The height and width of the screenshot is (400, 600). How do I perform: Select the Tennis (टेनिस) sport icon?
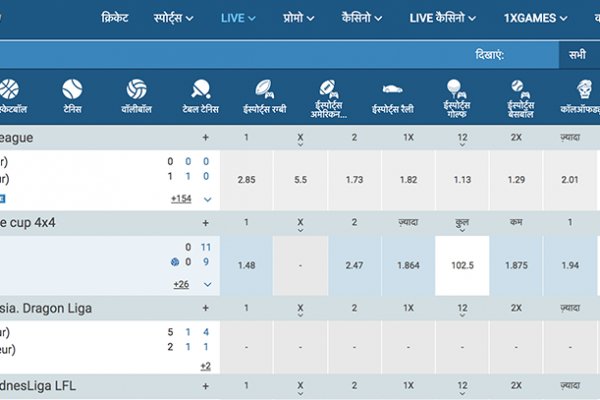point(72,90)
